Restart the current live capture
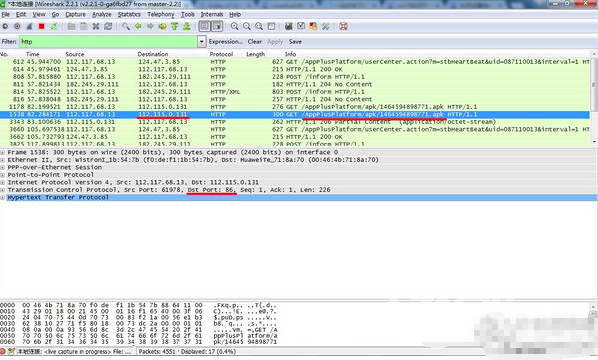Screen dimensions: 598x360 (54, 26)
